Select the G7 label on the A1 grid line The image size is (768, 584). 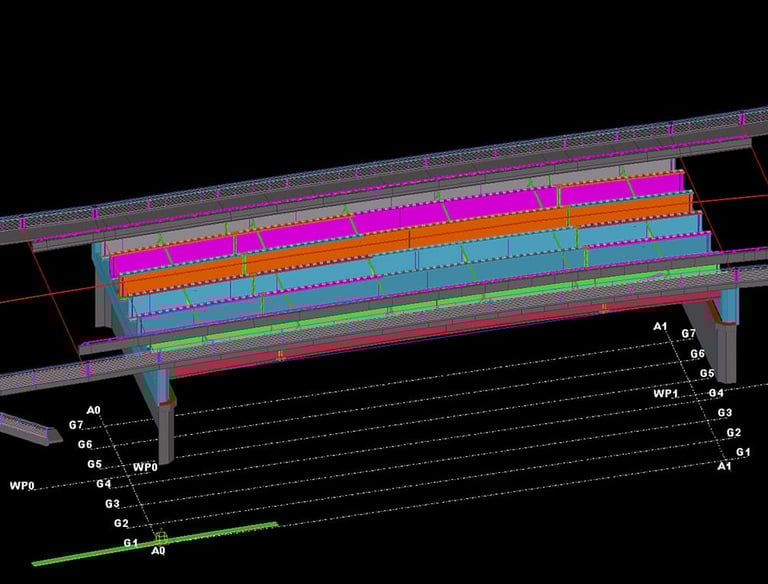tap(689, 333)
